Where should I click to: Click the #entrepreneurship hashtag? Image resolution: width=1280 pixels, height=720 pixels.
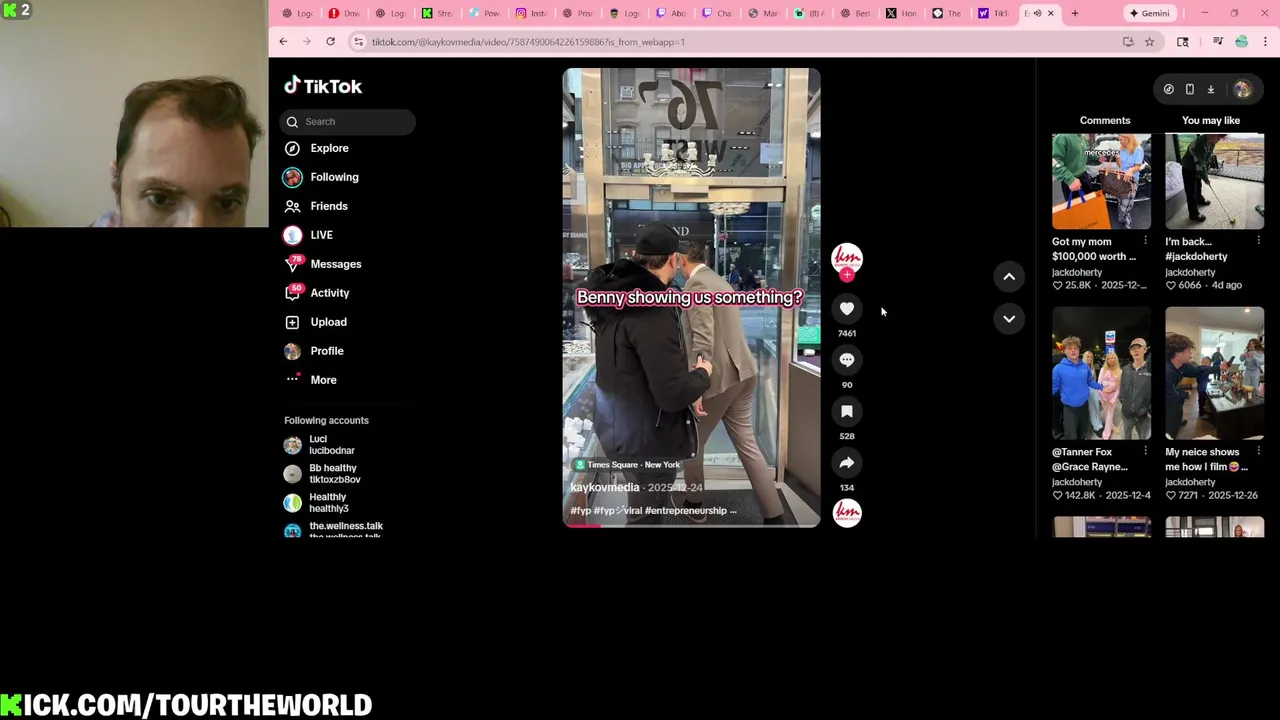click(x=685, y=511)
